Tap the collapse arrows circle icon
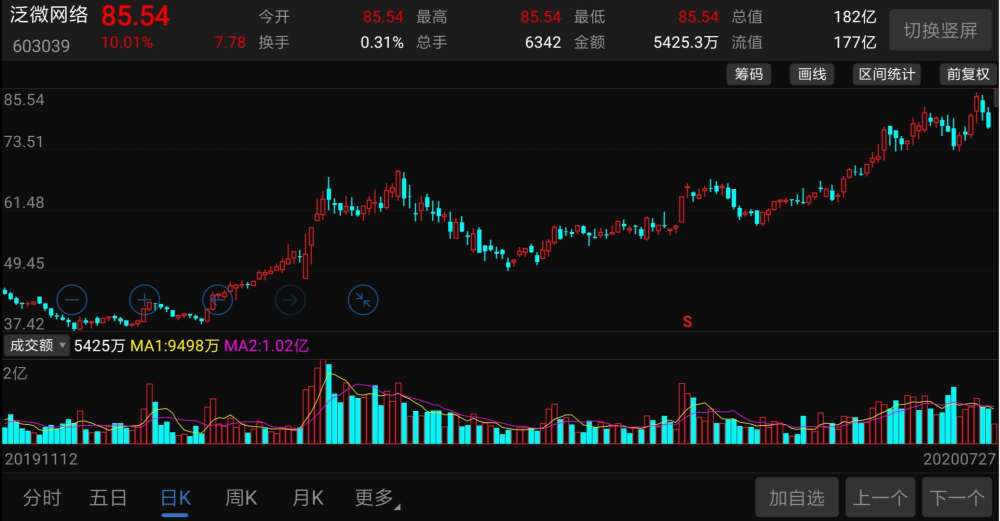 click(363, 299)
